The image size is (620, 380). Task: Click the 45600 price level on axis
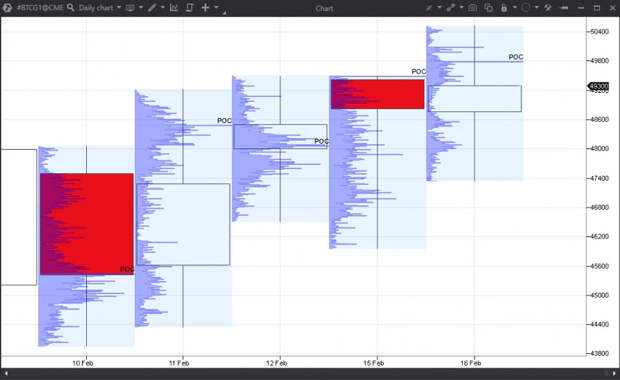tap(599, 266)
